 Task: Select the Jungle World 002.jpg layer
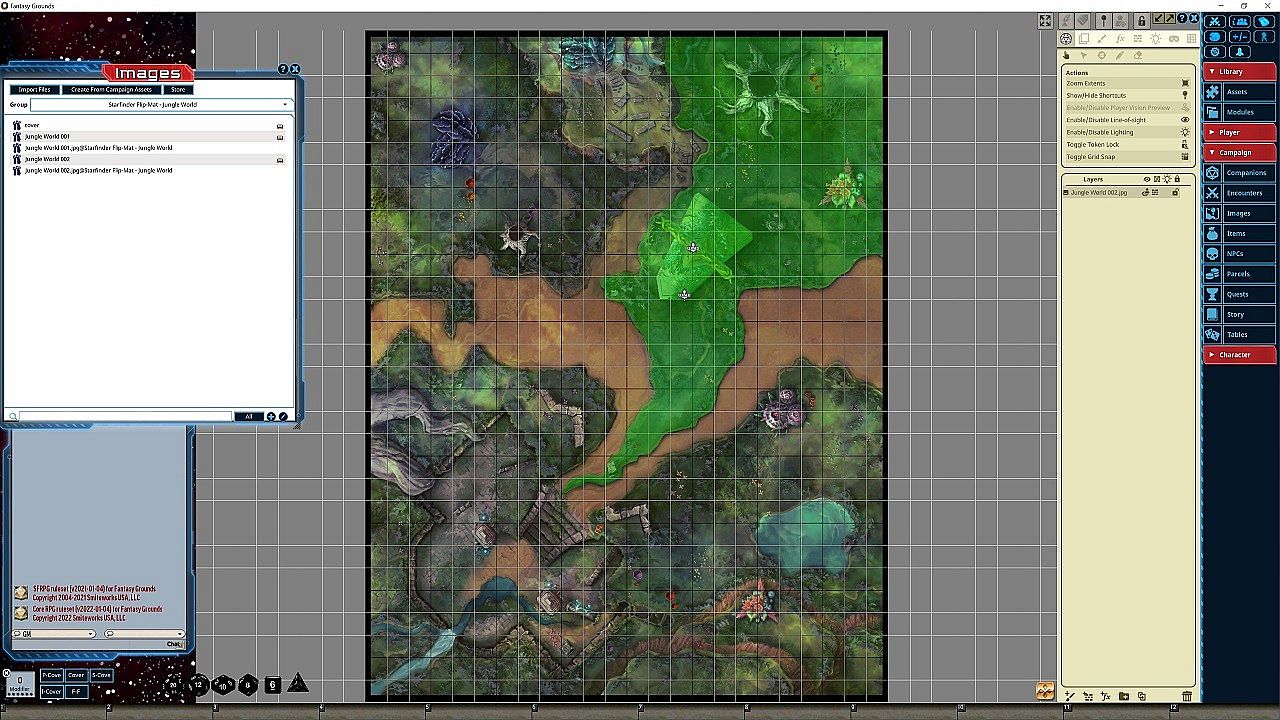(1099, 192)
